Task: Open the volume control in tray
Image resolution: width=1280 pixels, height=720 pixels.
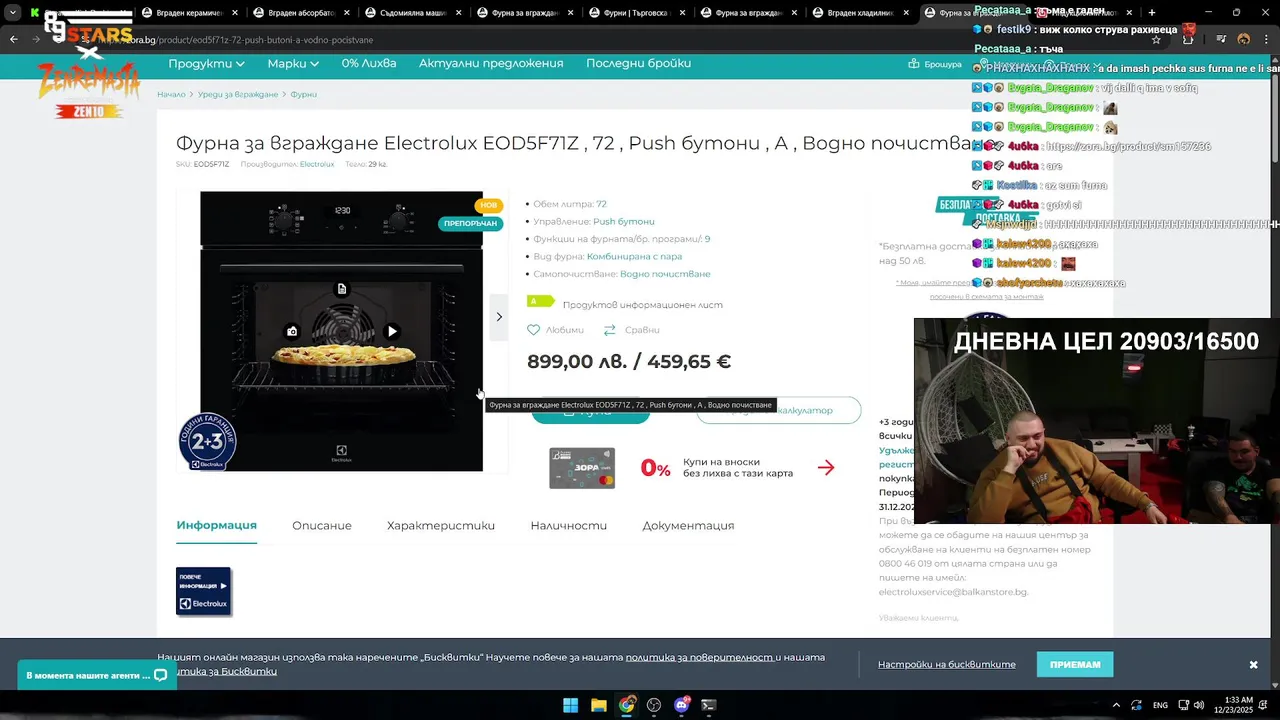Action: [x=1199, y=705]
